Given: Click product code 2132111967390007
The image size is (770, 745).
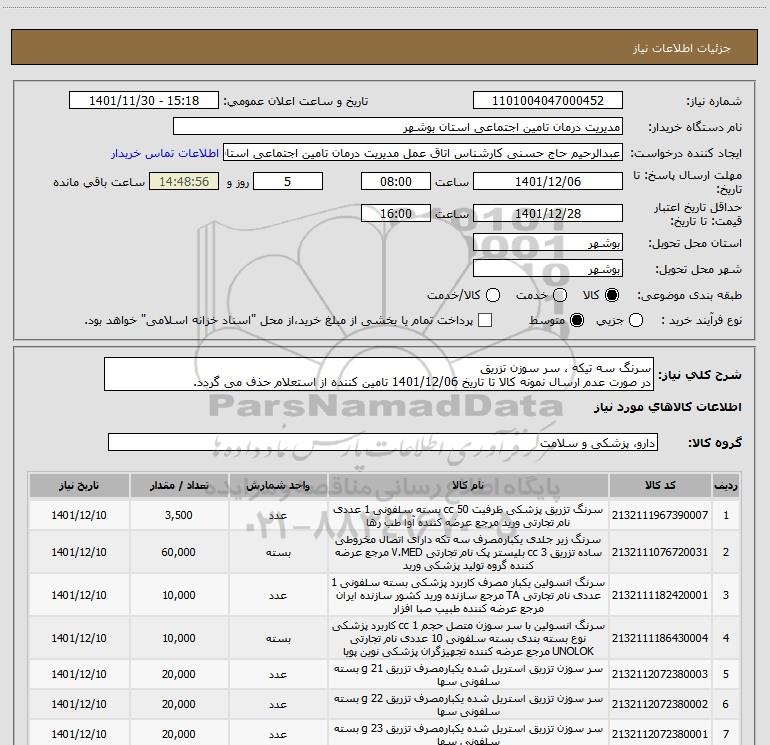Looking at the screenshot, I should [x=660, y=515].
